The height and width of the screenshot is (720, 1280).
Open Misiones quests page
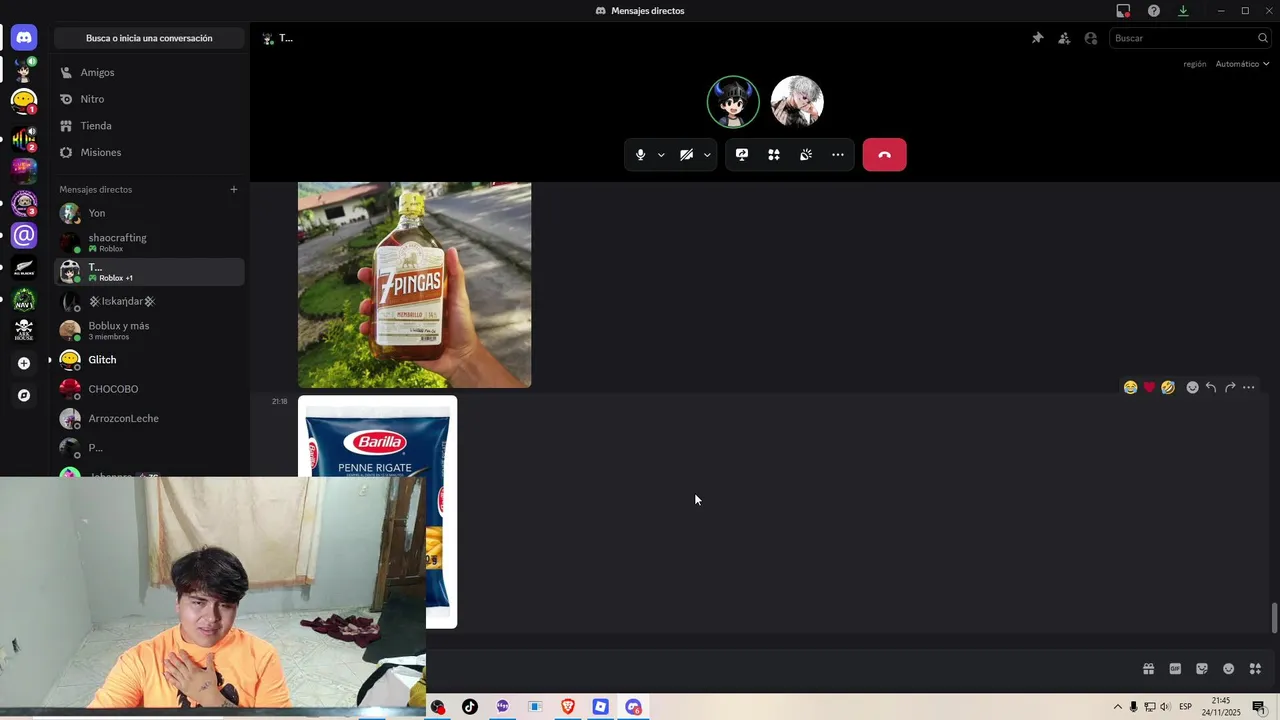pyautogui.click(x=149, y=152)
